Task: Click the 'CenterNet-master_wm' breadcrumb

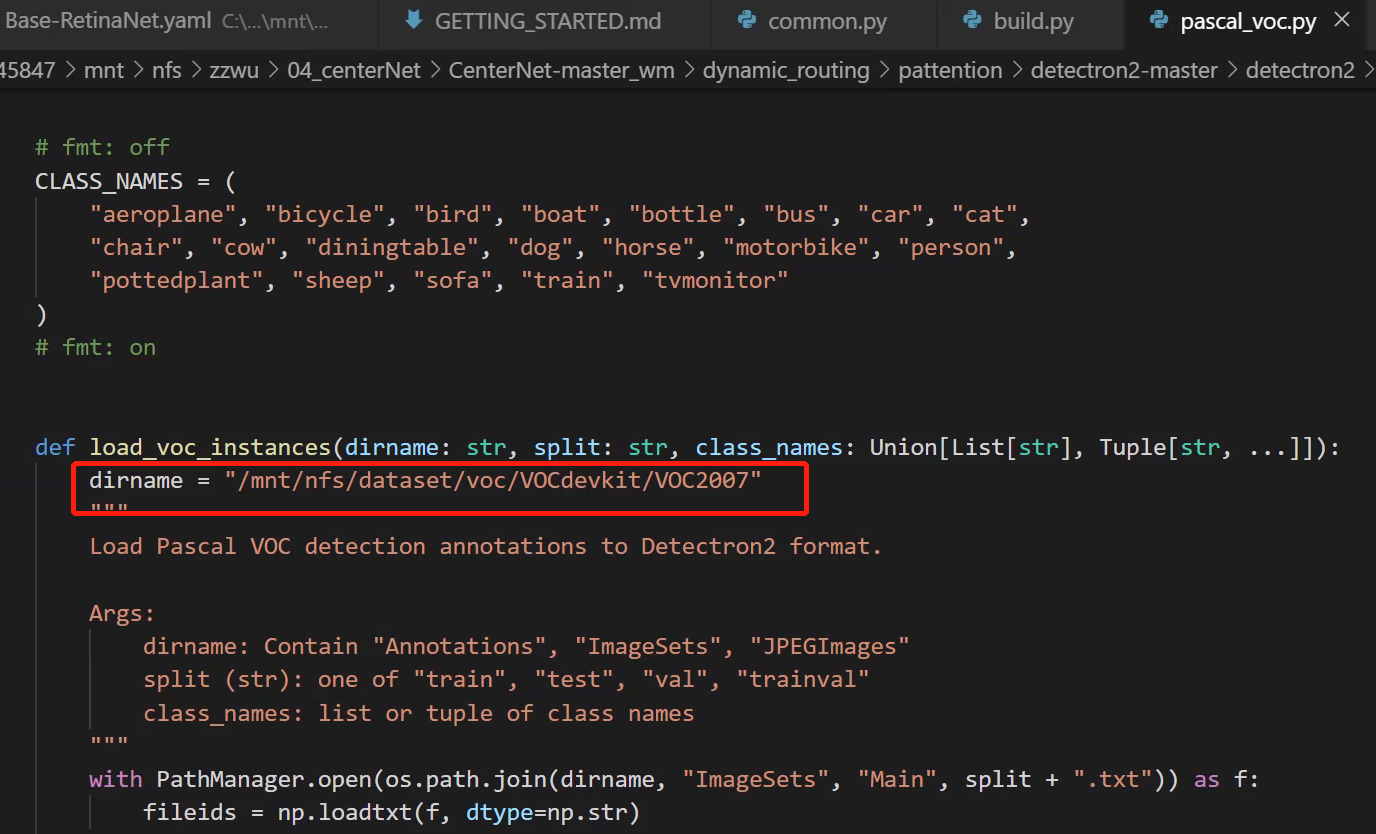Action: click(561, 70)
